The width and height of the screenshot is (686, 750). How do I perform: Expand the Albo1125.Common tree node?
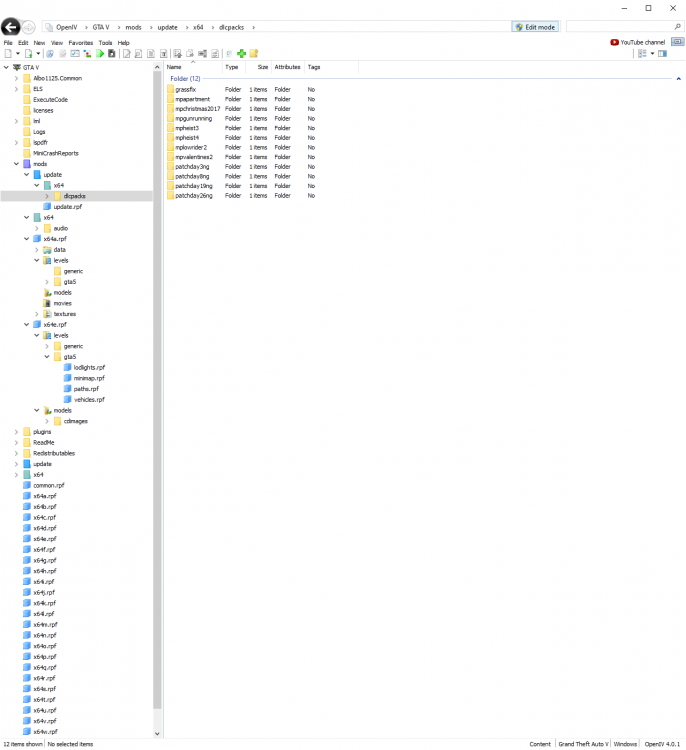point(16,78)
